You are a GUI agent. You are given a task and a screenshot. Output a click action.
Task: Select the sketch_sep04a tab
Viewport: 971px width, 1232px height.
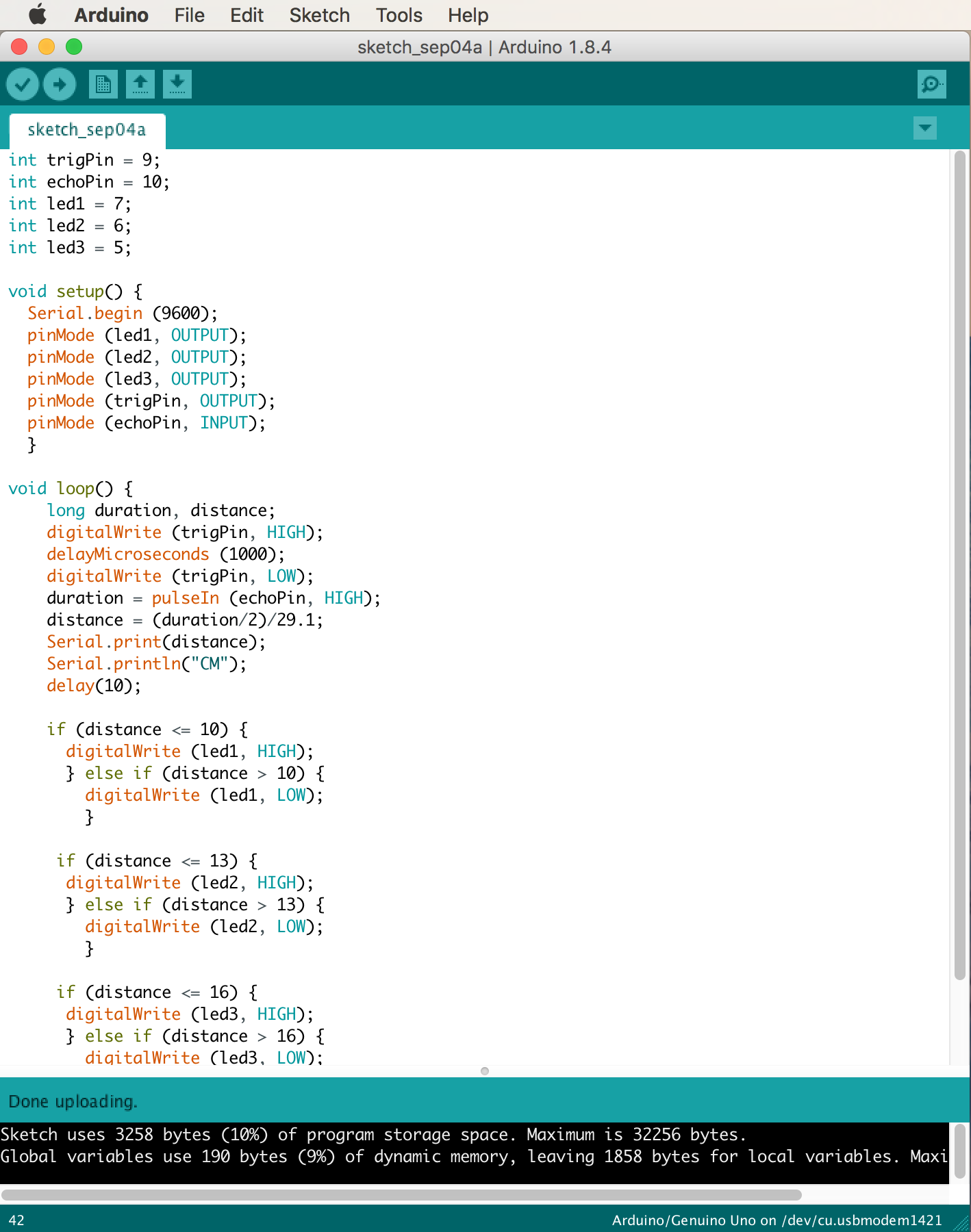pos(87,130)
